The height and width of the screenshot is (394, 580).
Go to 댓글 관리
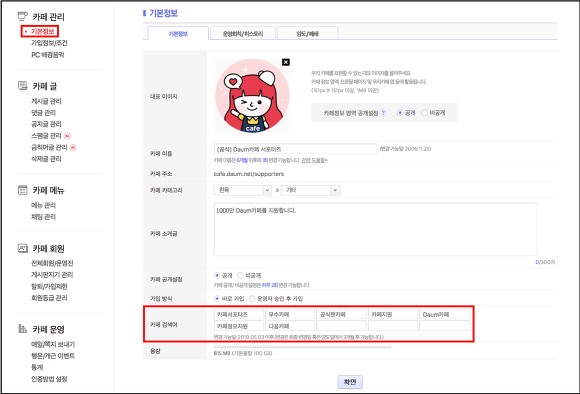tap(43, 112)
